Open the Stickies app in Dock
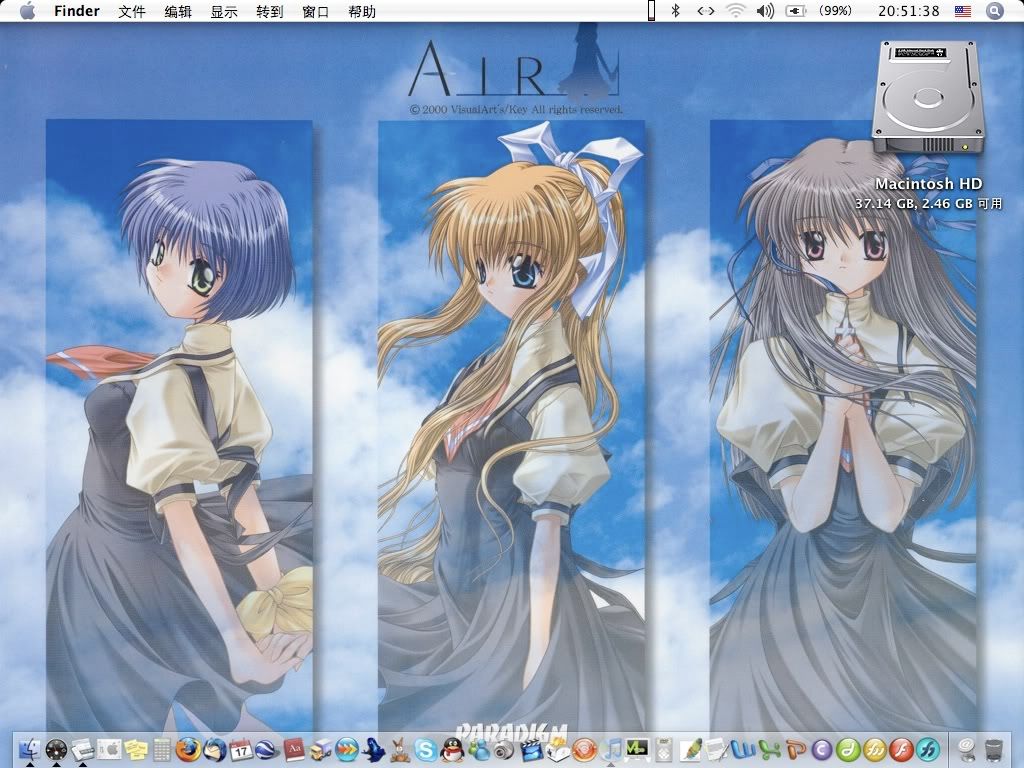Image resolution: width=1024 pixels, height=768 pixels. coord(136,749)
